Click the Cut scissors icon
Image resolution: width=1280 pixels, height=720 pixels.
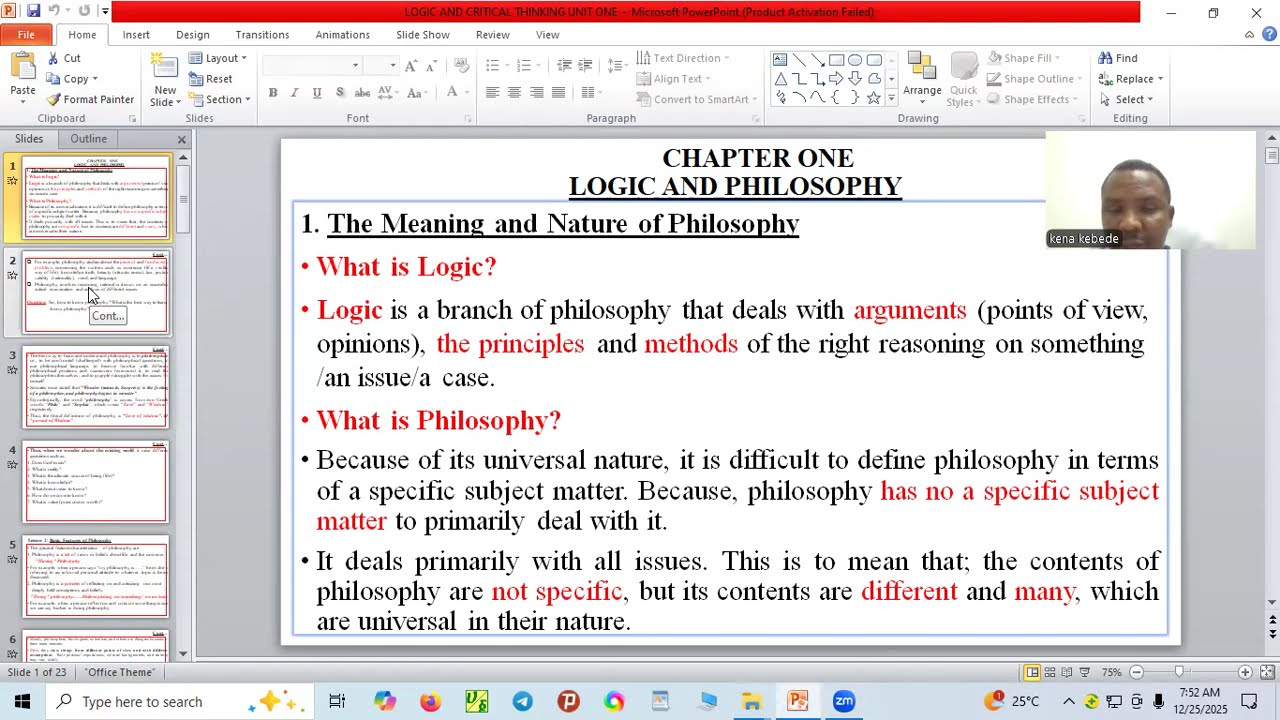53,58
